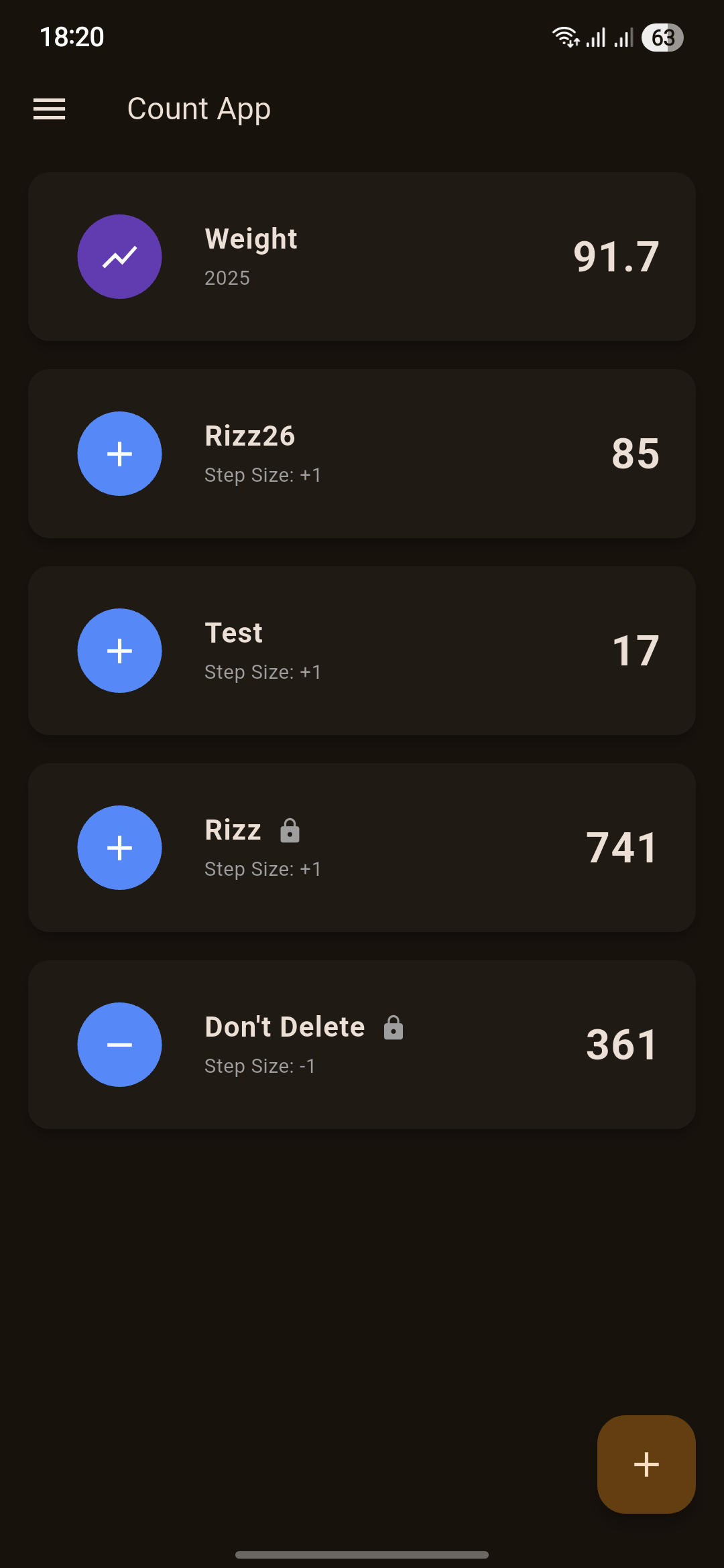
Task: Decrement the Don't Delete counter
Action: 119,1045
